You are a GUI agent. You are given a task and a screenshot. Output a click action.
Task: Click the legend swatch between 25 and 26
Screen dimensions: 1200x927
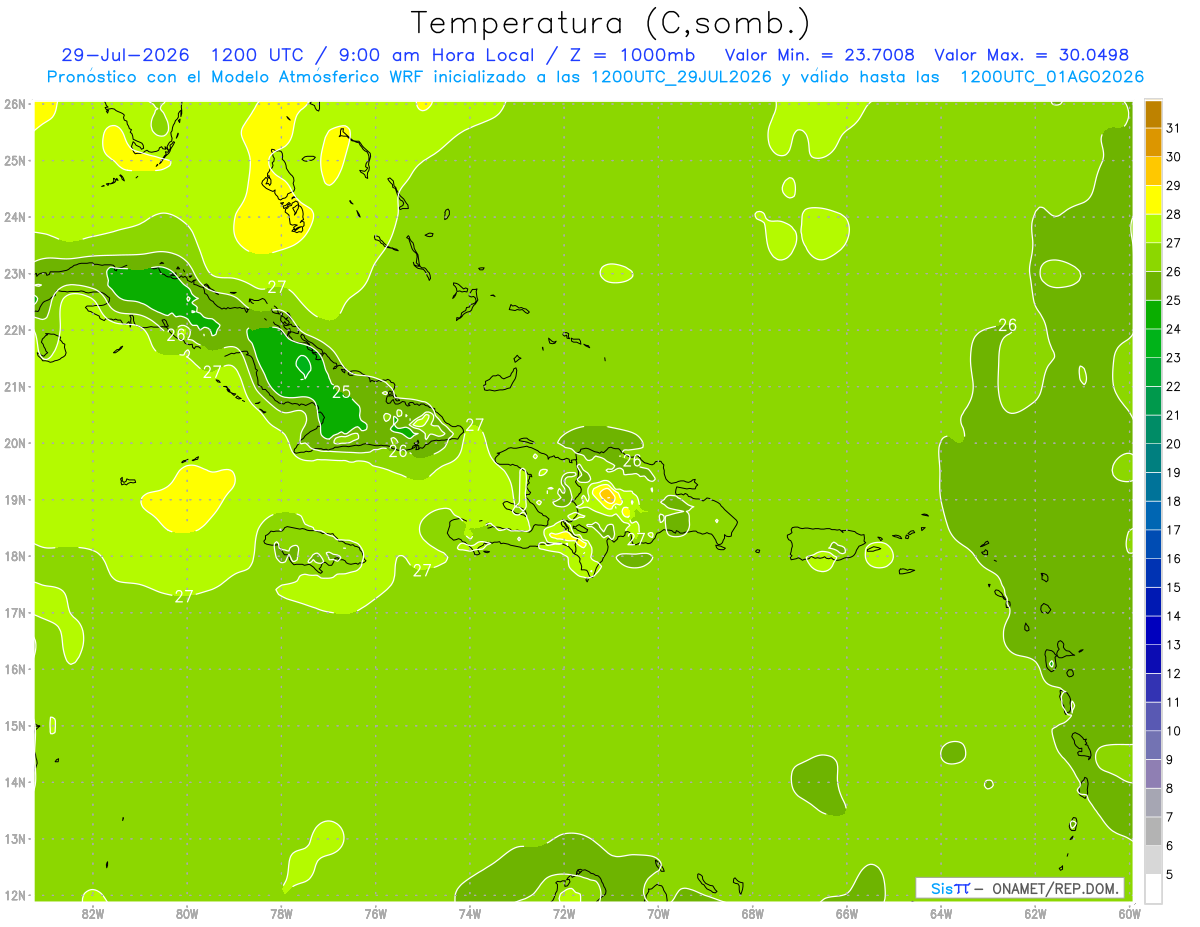pyautogui.click(x=1153, y=286)
